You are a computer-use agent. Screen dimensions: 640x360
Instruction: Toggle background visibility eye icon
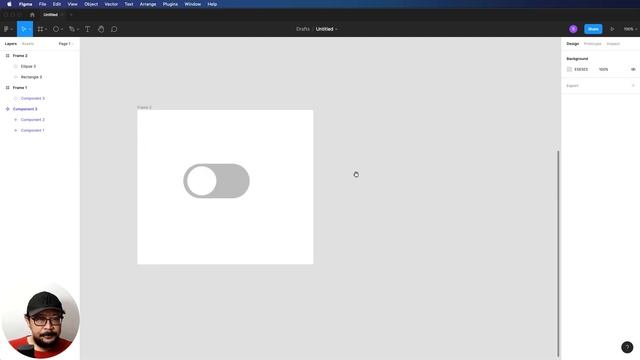tap(633, 69)
